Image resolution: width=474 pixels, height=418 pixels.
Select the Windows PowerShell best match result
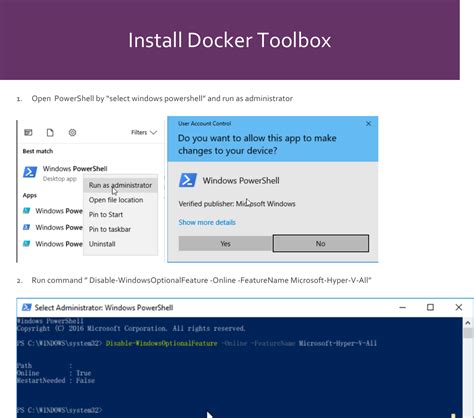pos(65,173)
